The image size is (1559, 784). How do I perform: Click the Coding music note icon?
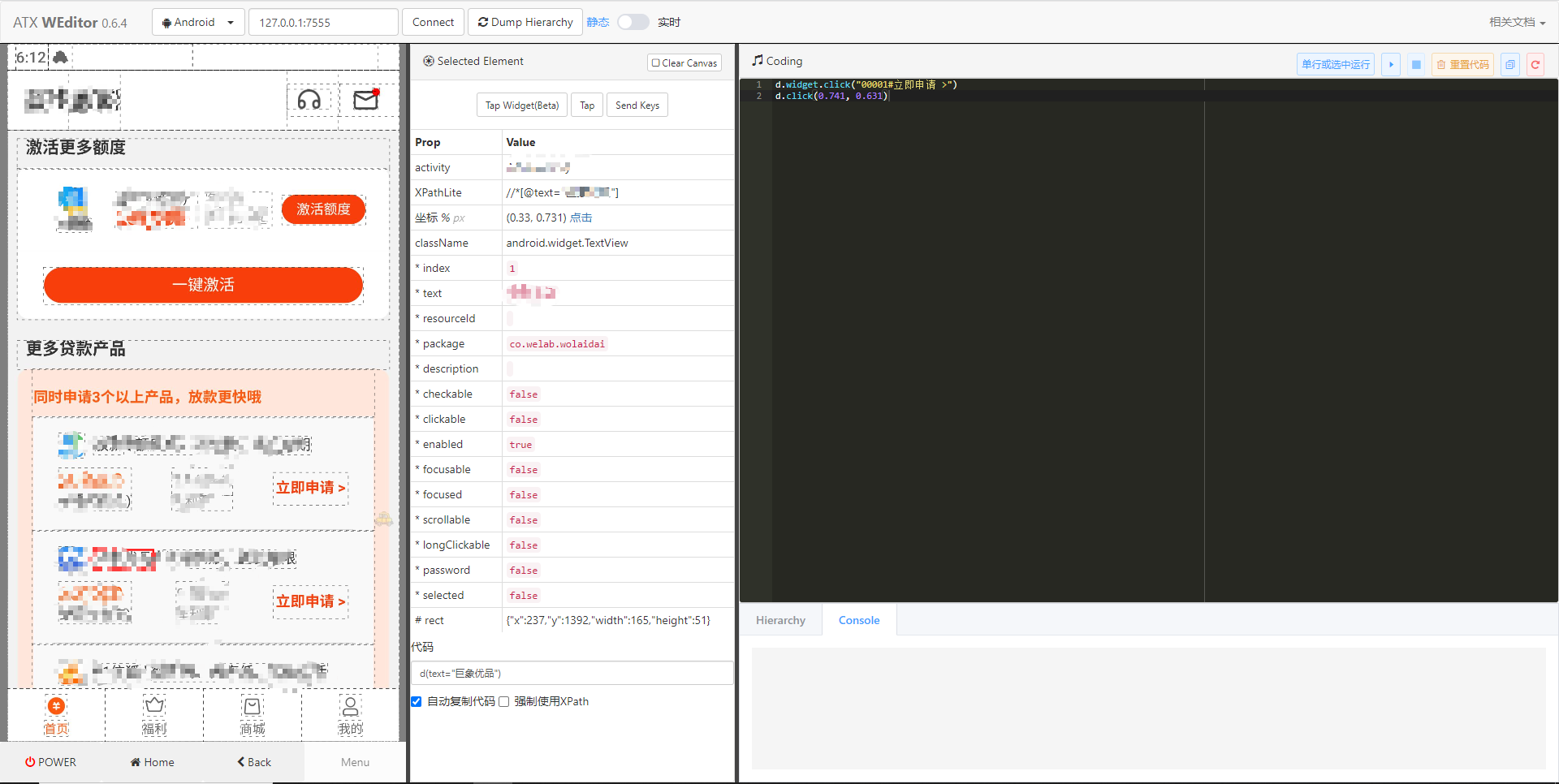[x=758, y=60]
